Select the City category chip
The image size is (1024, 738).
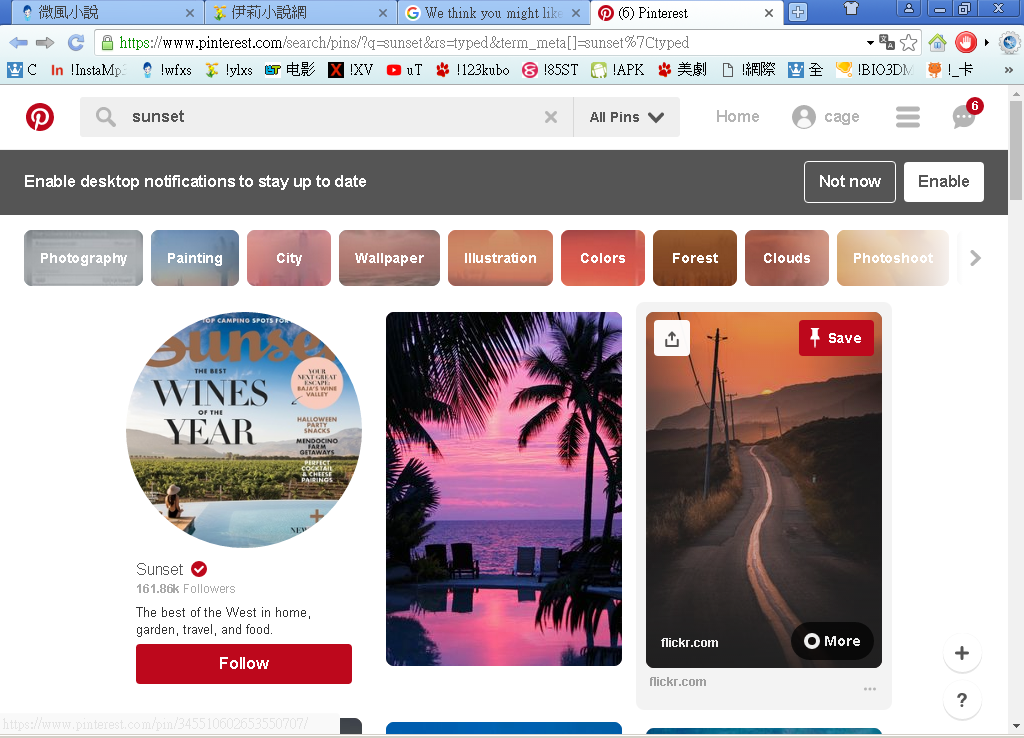coord(289,258)
